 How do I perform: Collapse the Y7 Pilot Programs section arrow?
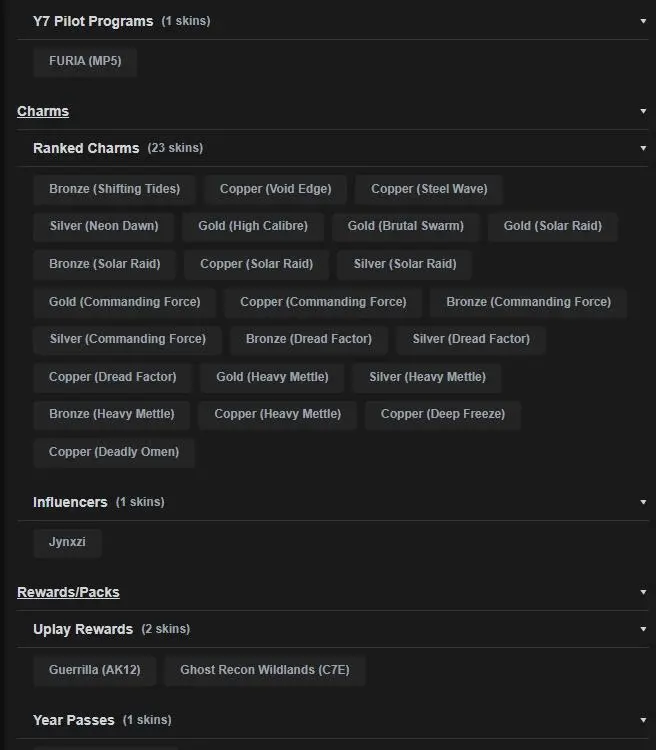(x=643, y=21)
